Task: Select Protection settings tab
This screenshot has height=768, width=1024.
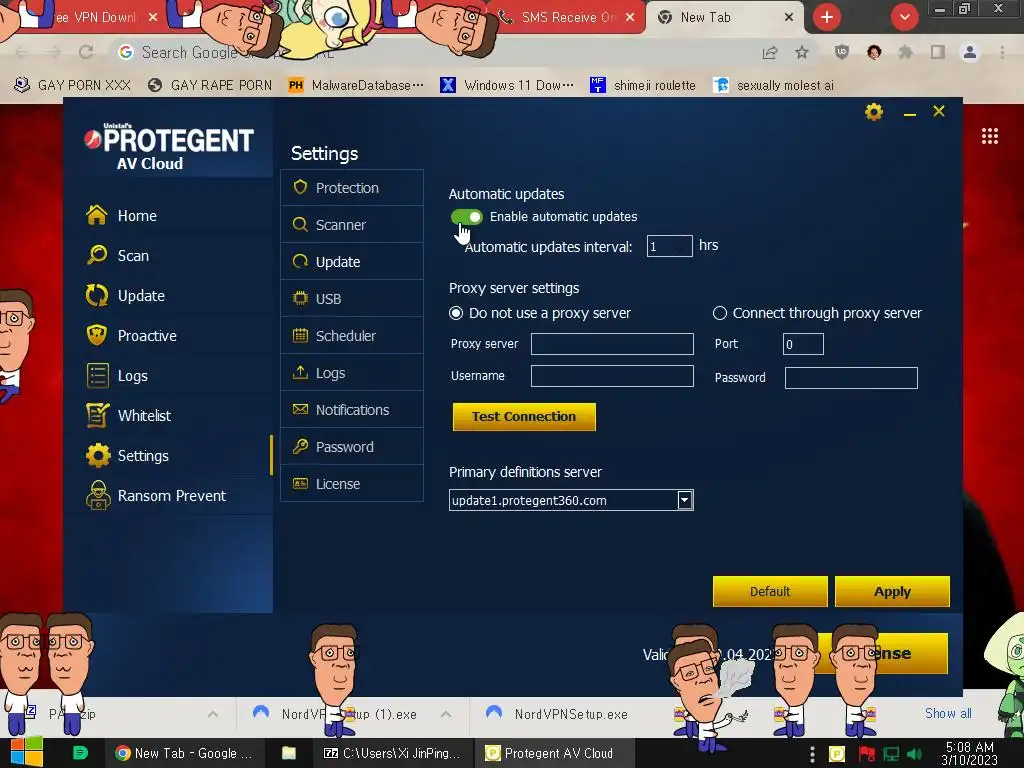Action: (352, 188)
